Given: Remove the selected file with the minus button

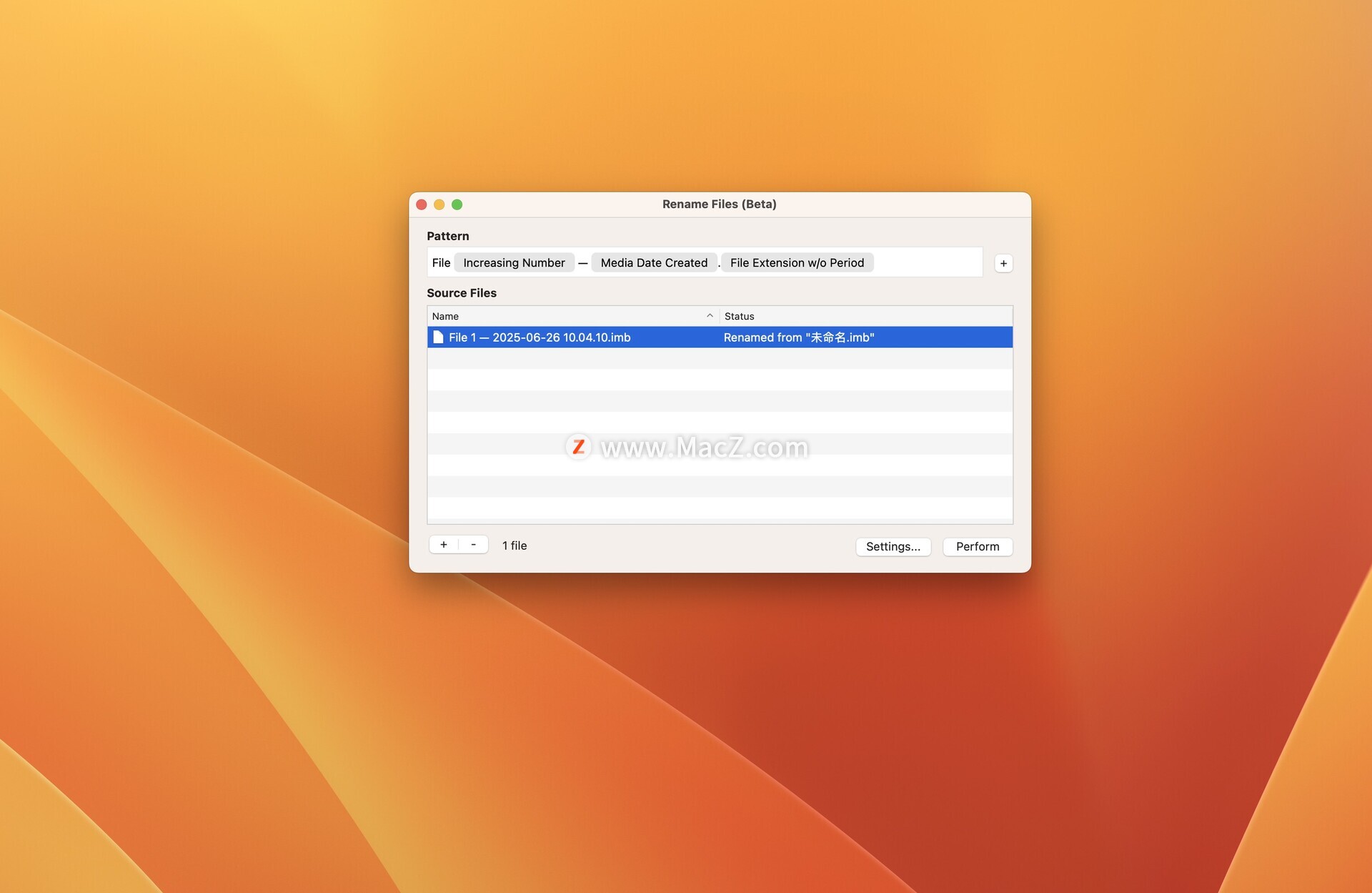Looking at the screenshot, I should coord(473,545).
